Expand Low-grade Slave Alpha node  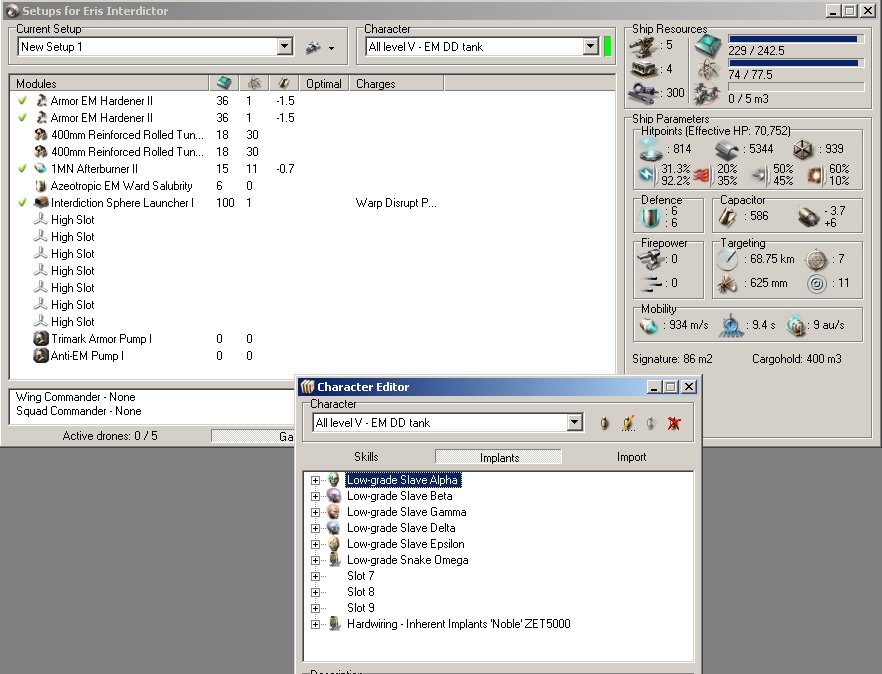tap(315, 480)
